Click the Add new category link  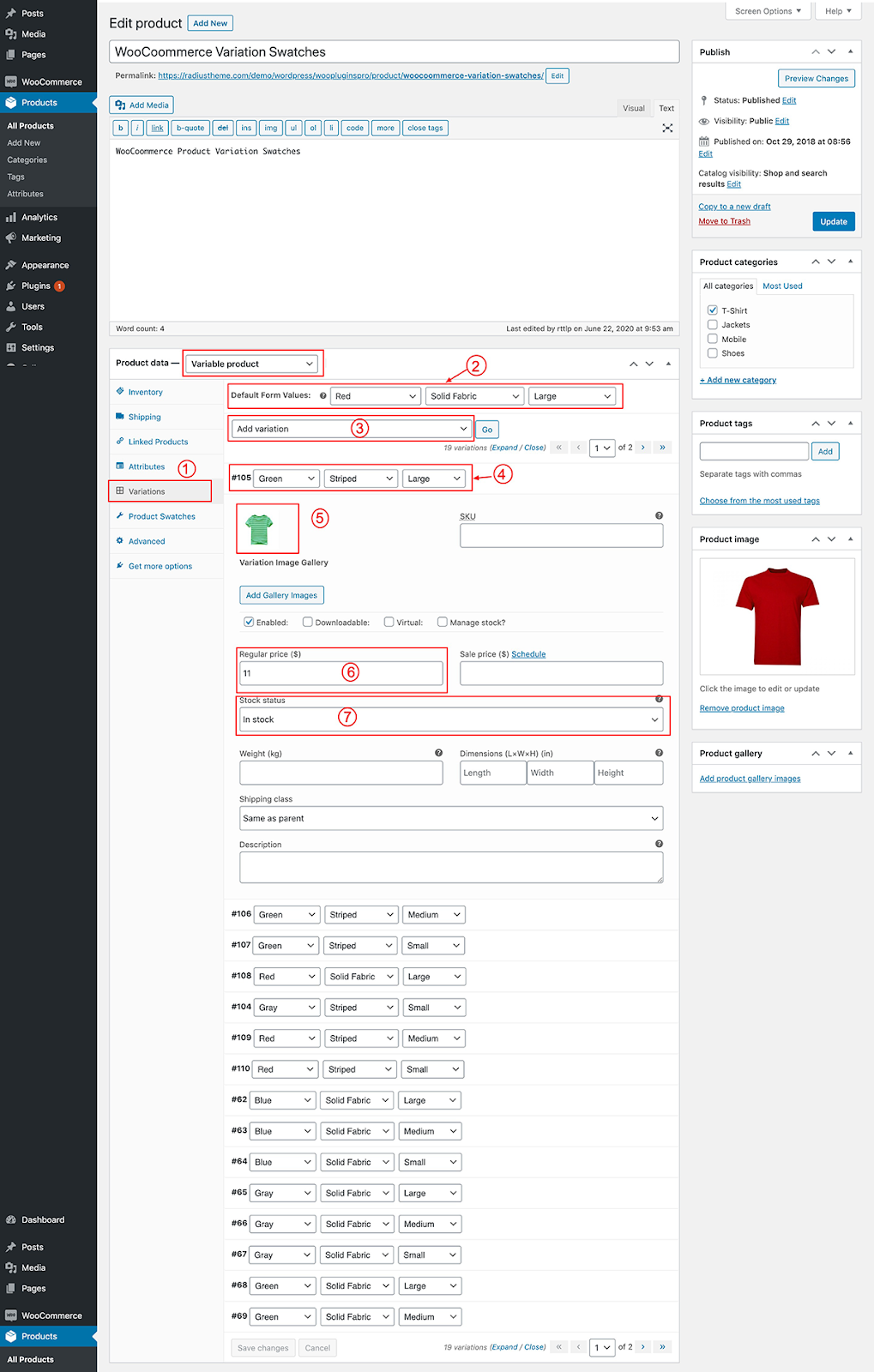[738, 380]
